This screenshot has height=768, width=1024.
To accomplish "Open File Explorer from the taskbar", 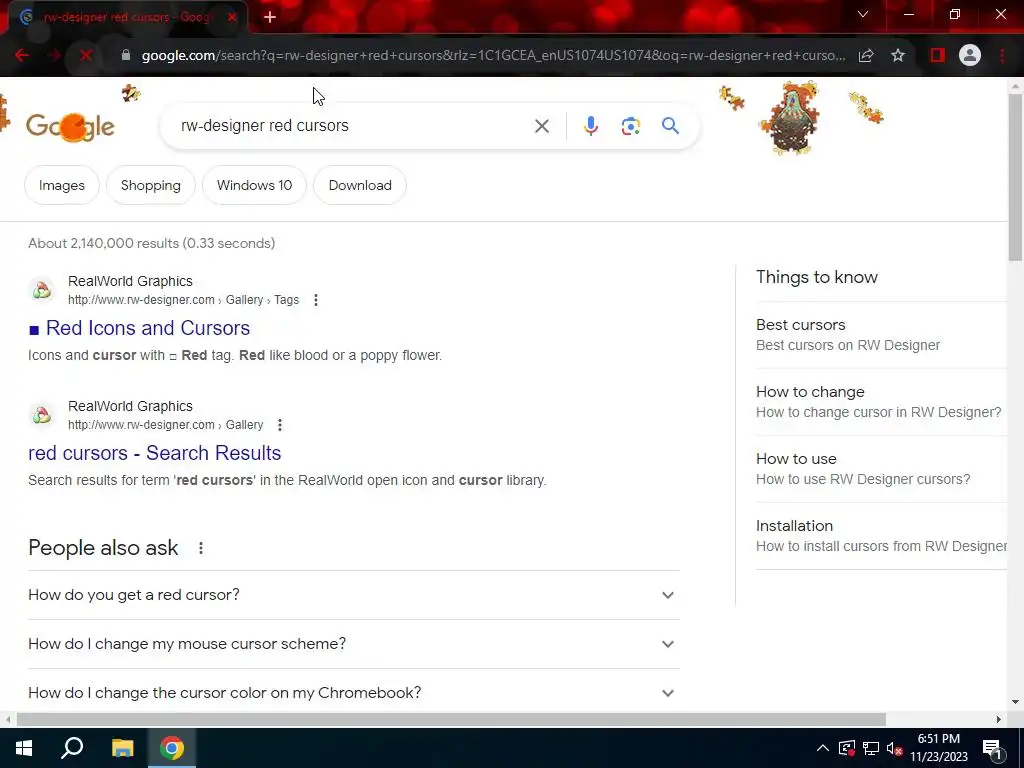I will pyautogui.click(x=122, y=748).
